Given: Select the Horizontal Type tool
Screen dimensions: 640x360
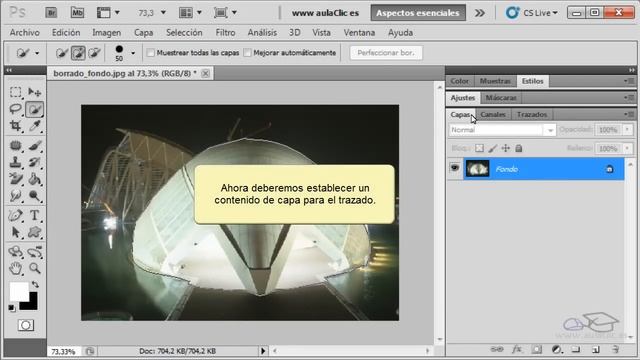Looking at the screenshot, I should point(35,215).
